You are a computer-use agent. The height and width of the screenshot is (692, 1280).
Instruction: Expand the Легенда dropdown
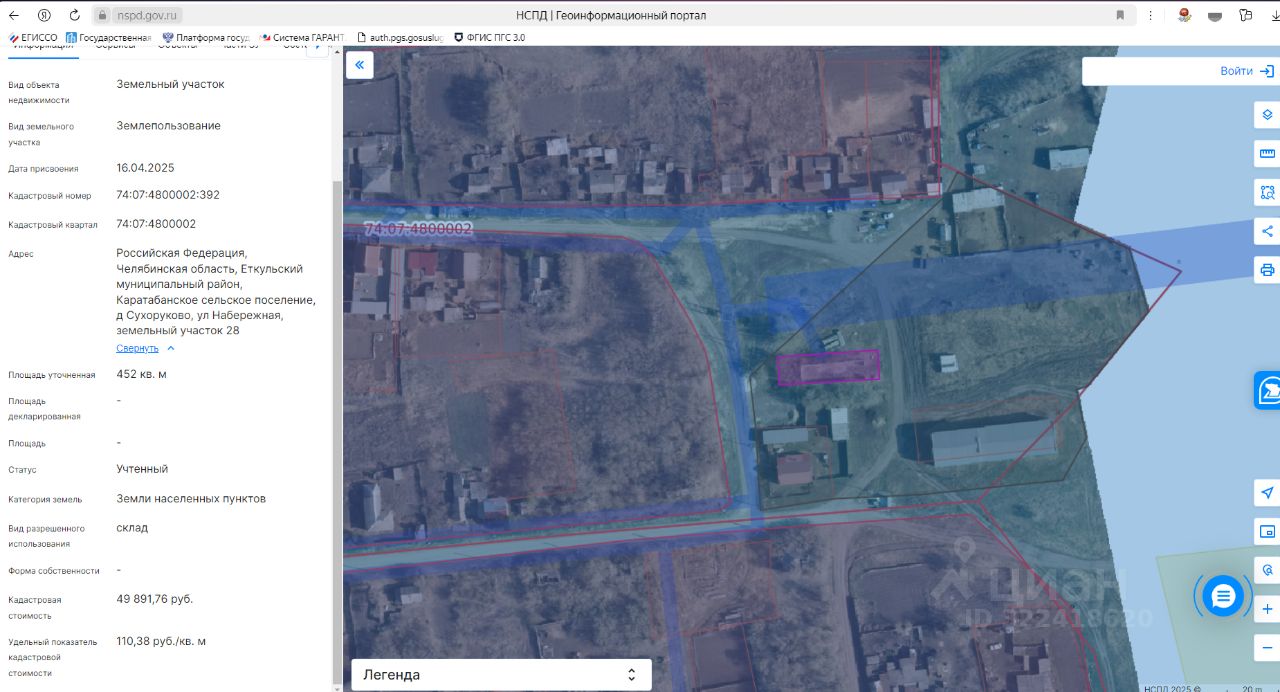[x=501, y=675]
